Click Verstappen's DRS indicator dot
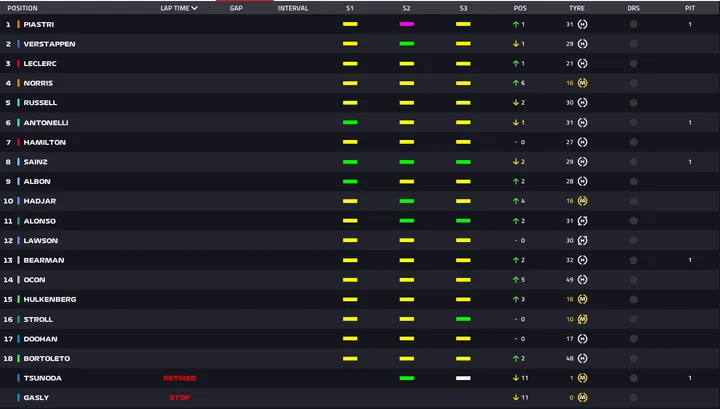Image resolution: width=720 pixels, height=409 pixels. tap(633, 44)
